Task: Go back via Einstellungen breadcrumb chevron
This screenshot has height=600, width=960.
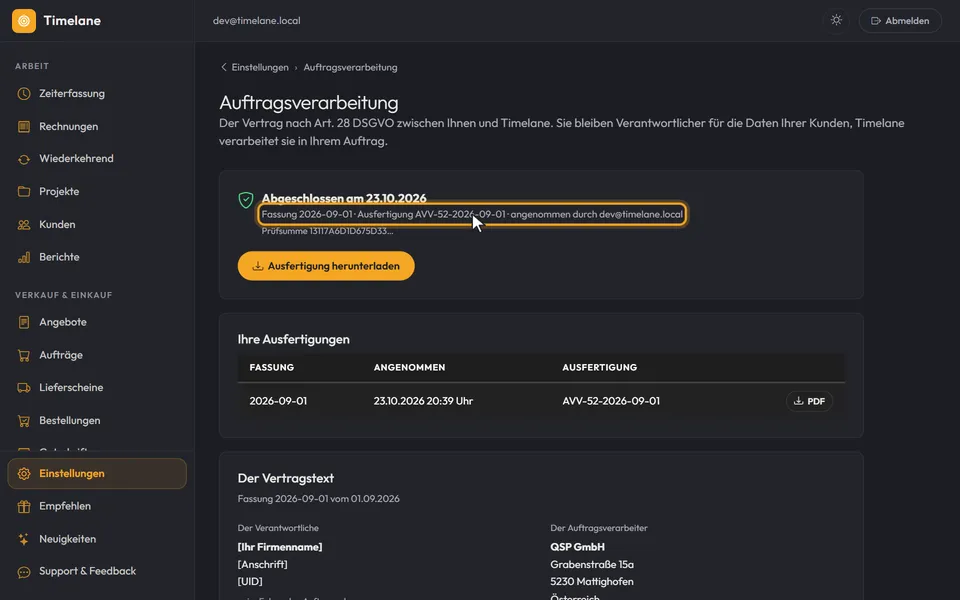Action: coord(223,67)
